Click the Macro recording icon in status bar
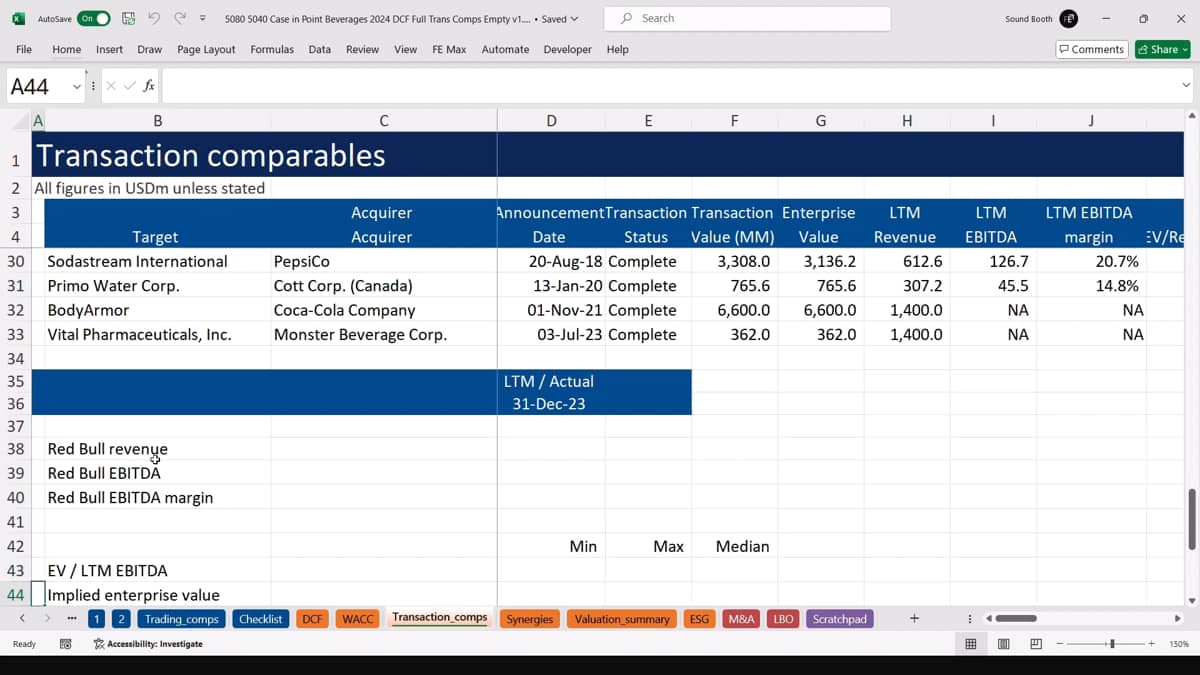 pos(66,644)
